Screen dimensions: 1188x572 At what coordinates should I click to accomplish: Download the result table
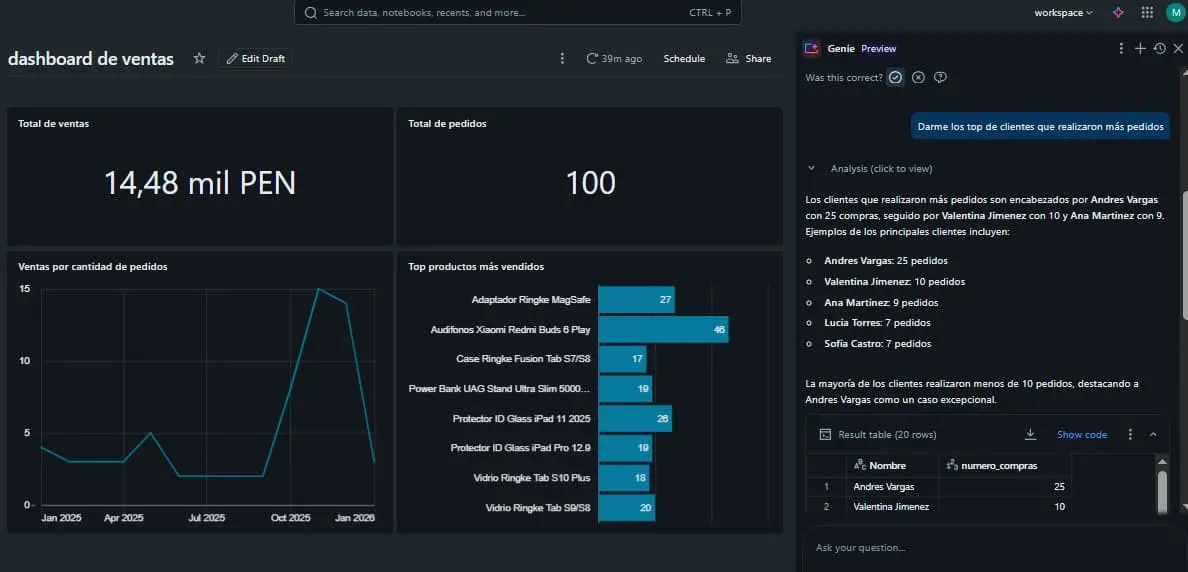tap(1030, 434)
